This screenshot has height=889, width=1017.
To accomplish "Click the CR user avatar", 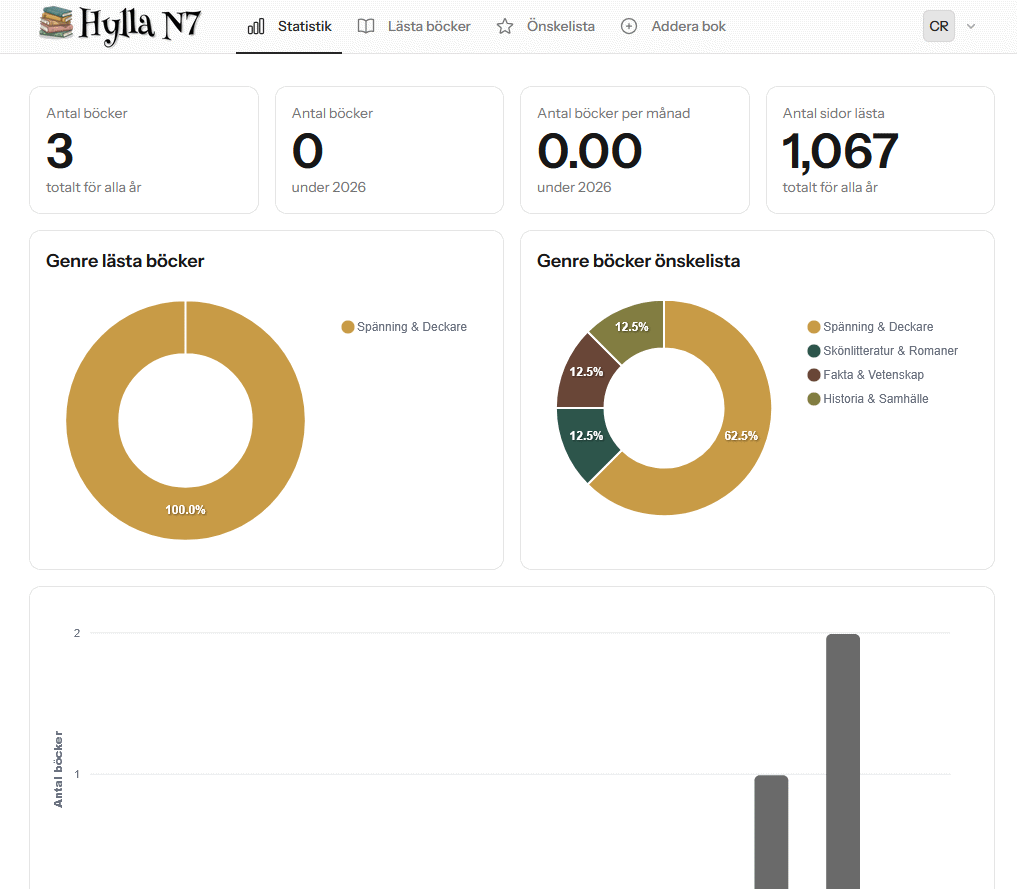I will point(938,27).
